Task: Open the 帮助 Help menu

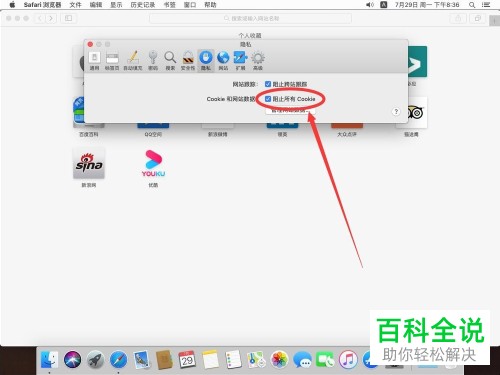Action: point(210,5)
